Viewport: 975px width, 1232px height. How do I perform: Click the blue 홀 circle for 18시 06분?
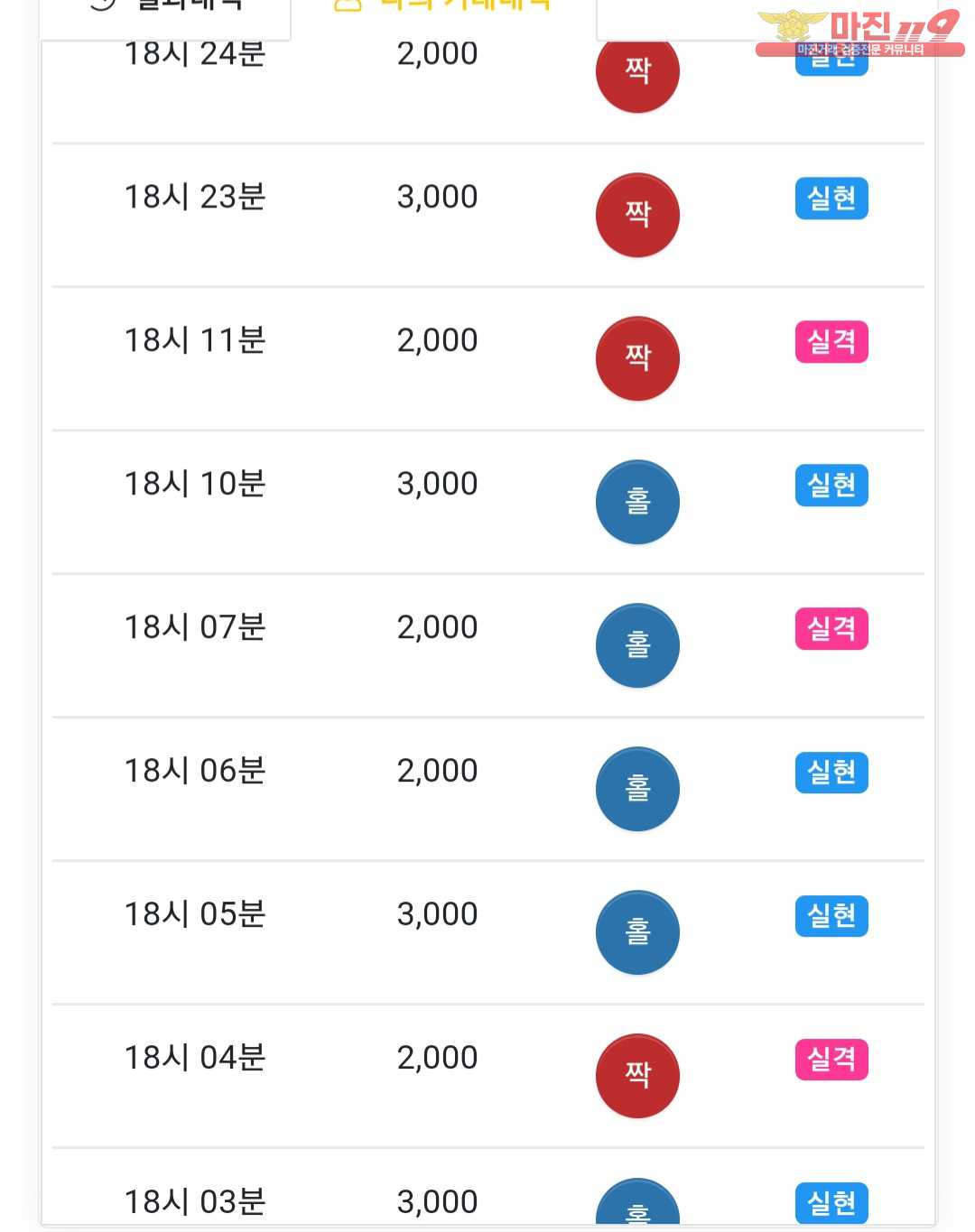[x=637, y=789]
